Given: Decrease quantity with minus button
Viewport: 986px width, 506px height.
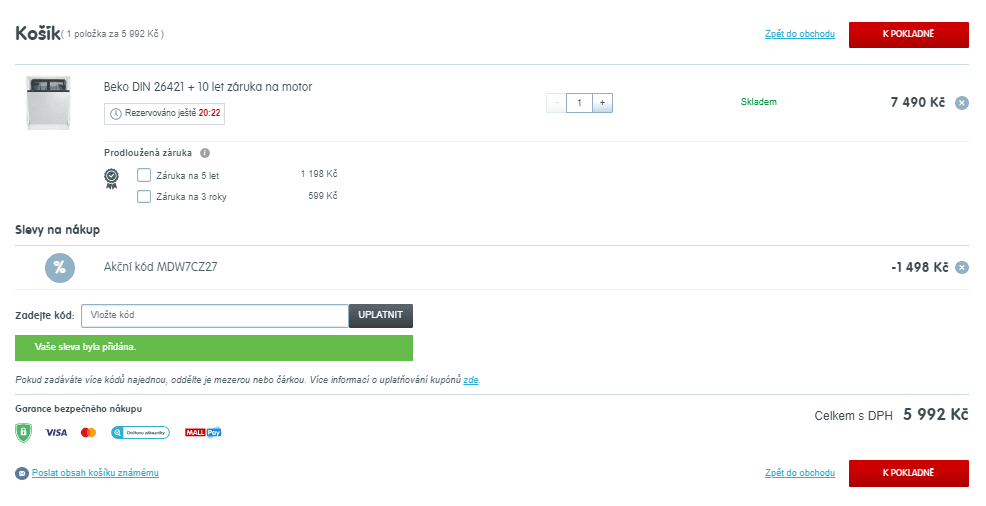Looking at the screenshot, I should [x=557, y=103].
